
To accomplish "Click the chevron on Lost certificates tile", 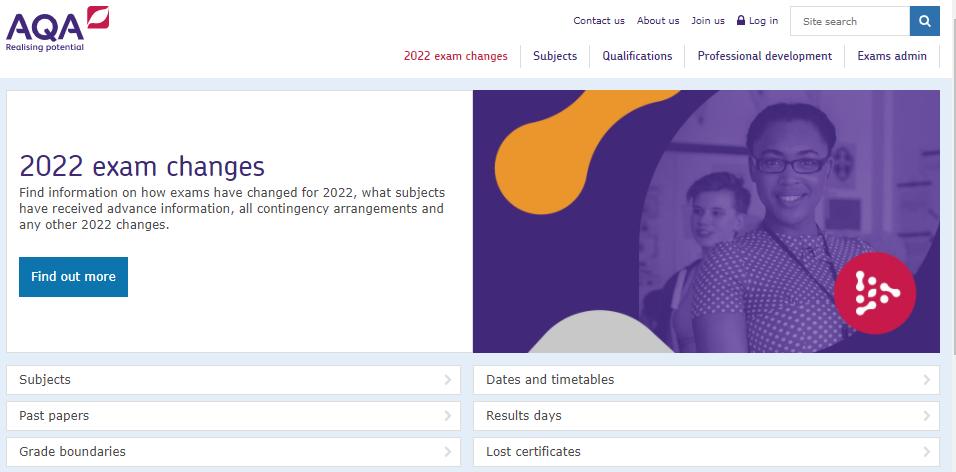I will coord(927,452).
